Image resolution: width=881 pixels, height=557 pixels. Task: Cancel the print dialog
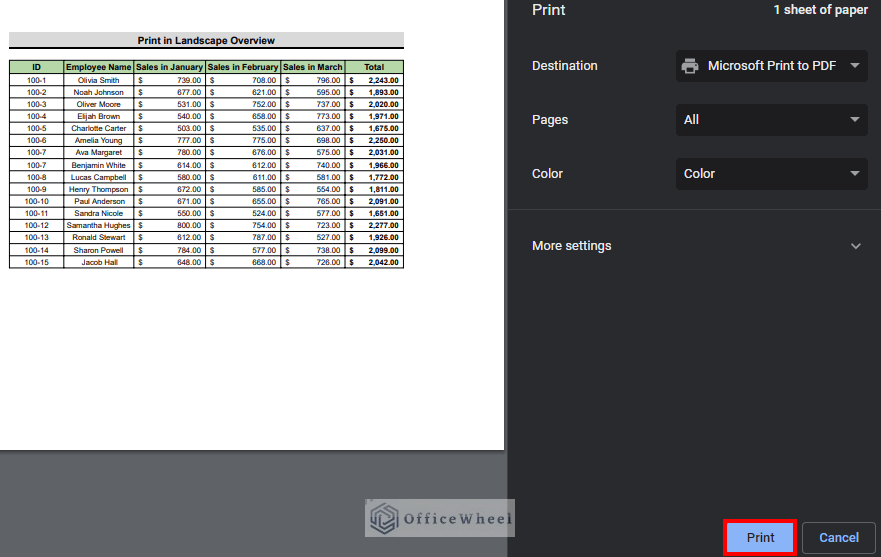click(838, 537)
